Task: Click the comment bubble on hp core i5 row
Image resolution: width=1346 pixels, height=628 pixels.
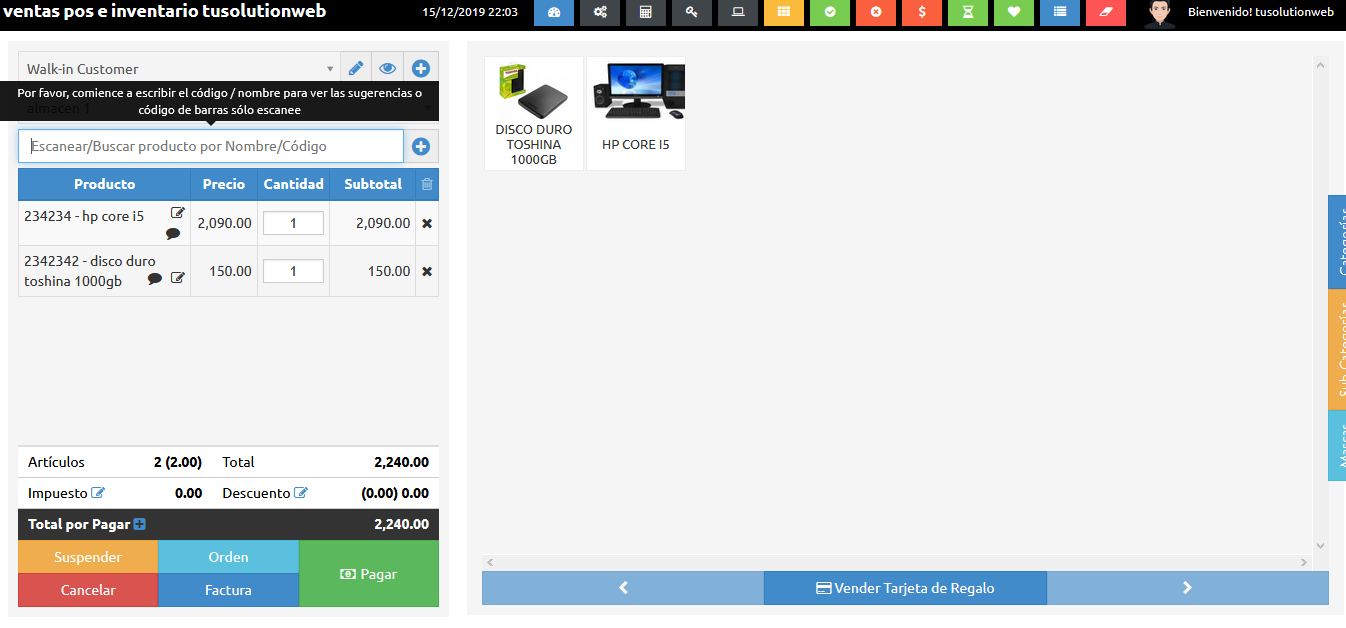Action: click(x=173, y=234)
